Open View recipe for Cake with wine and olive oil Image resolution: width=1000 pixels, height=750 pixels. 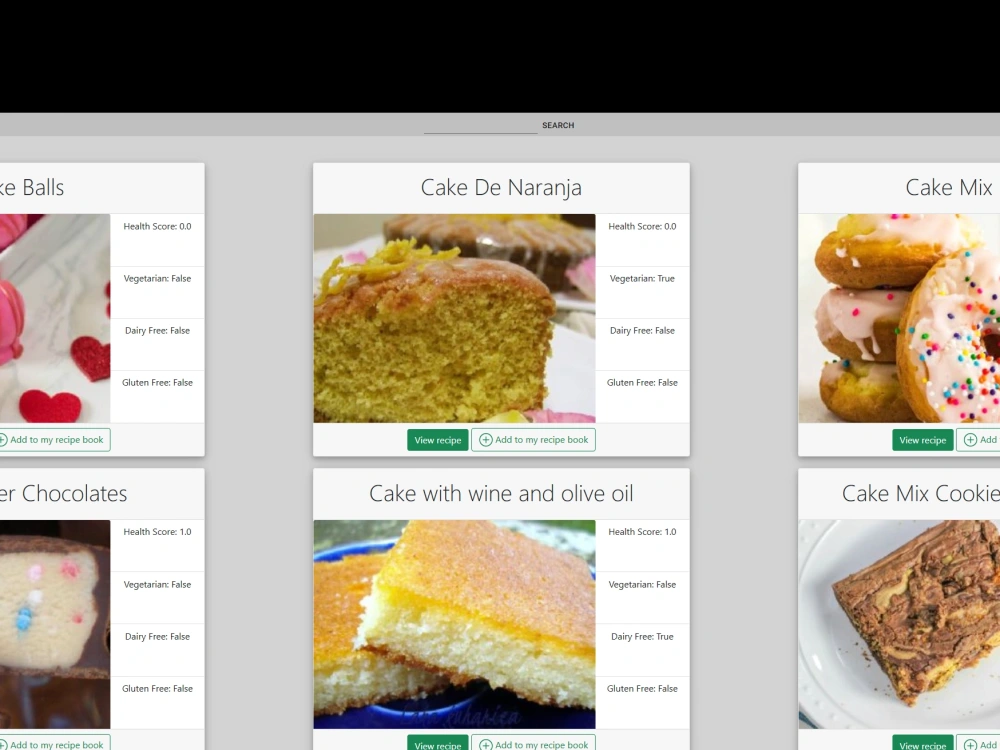(x=437, y=744)
